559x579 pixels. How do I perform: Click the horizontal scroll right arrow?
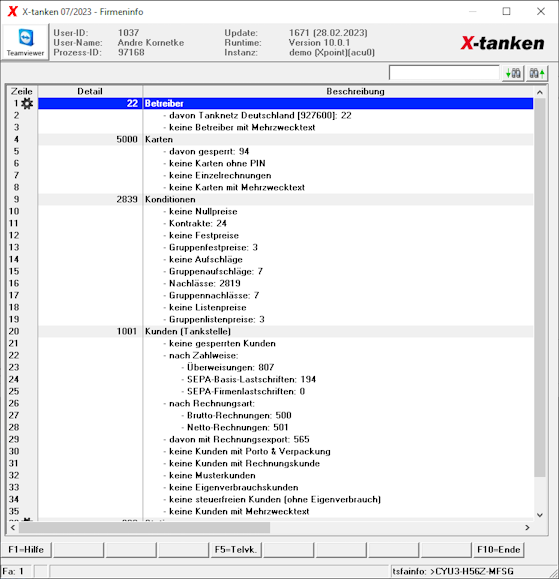(x=527, y=528)
